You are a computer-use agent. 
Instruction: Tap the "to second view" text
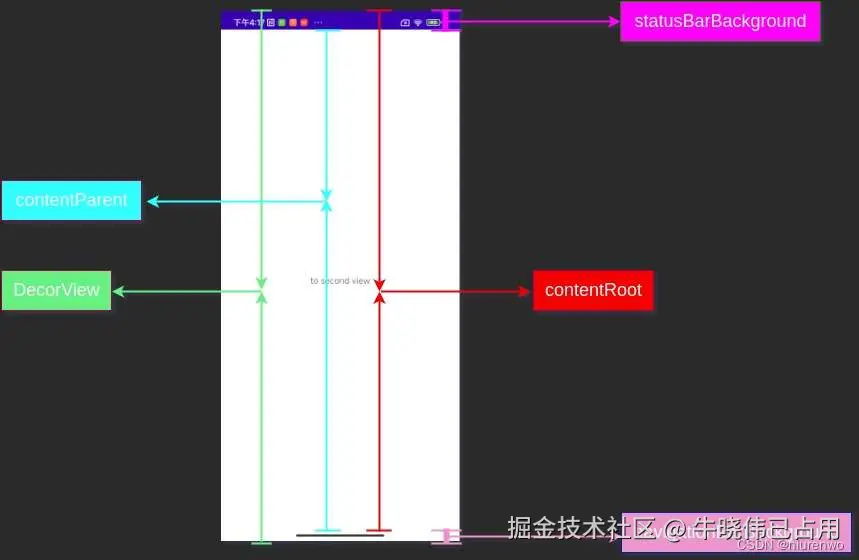(340, 281)
